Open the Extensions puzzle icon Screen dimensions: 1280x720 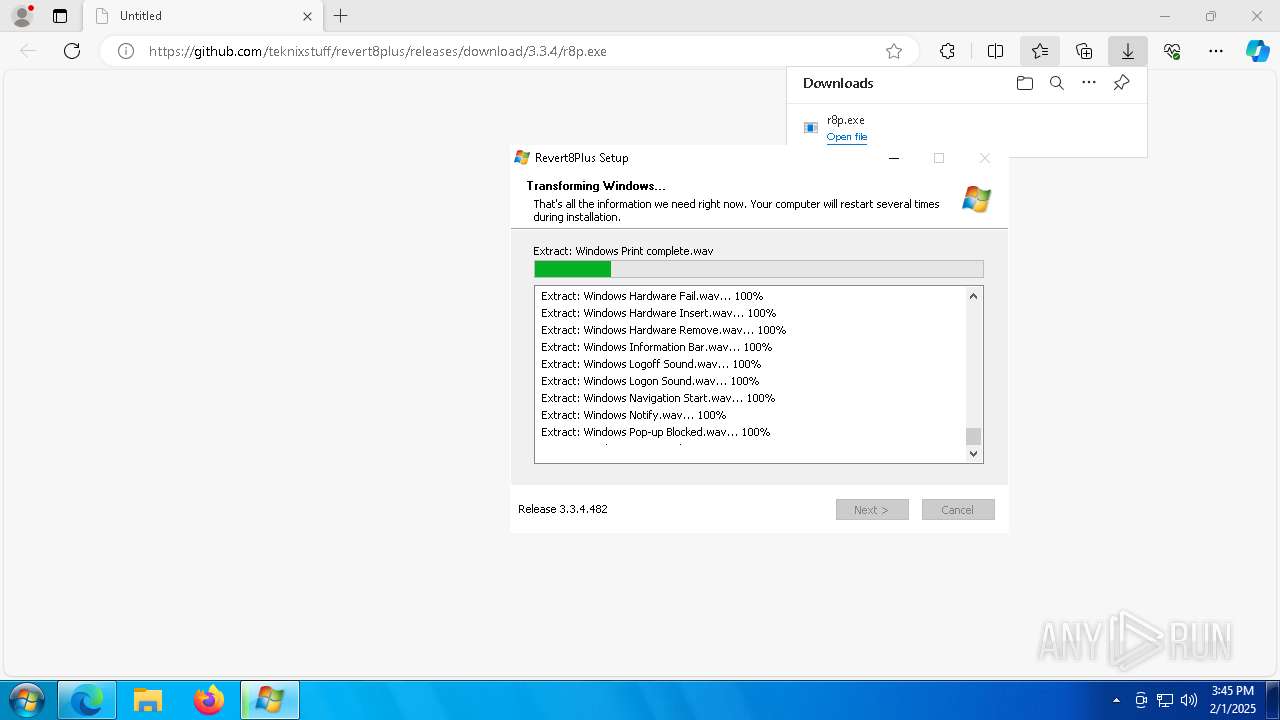click(x=947, y=51)
